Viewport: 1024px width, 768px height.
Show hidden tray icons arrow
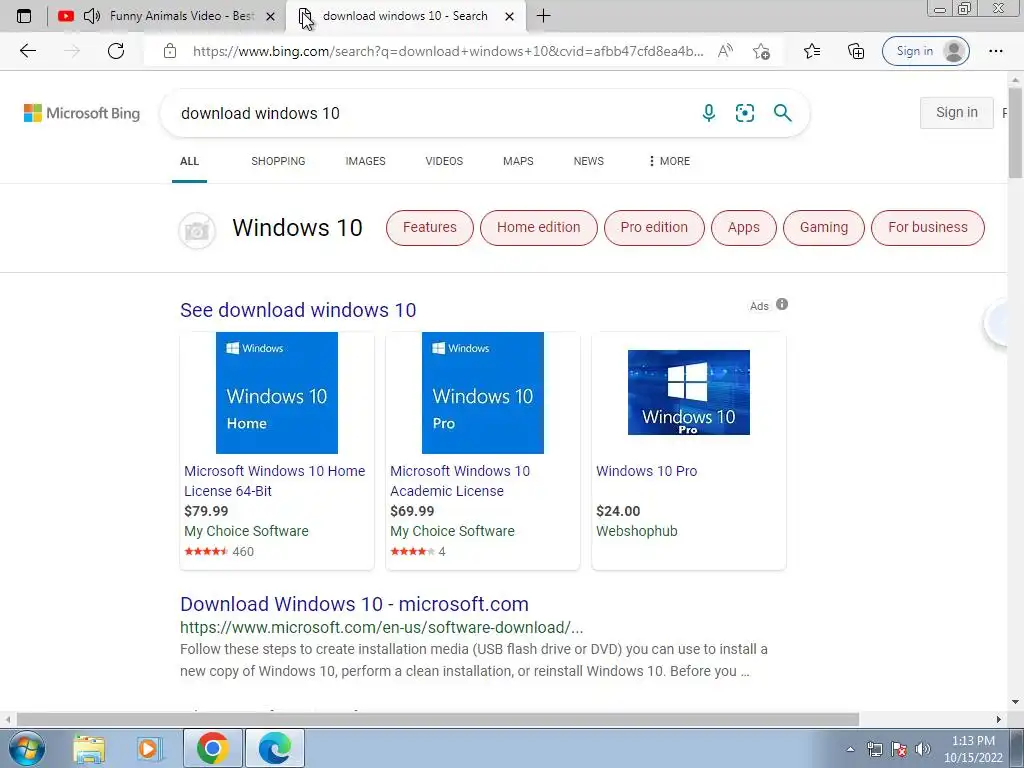coord(850,749)
